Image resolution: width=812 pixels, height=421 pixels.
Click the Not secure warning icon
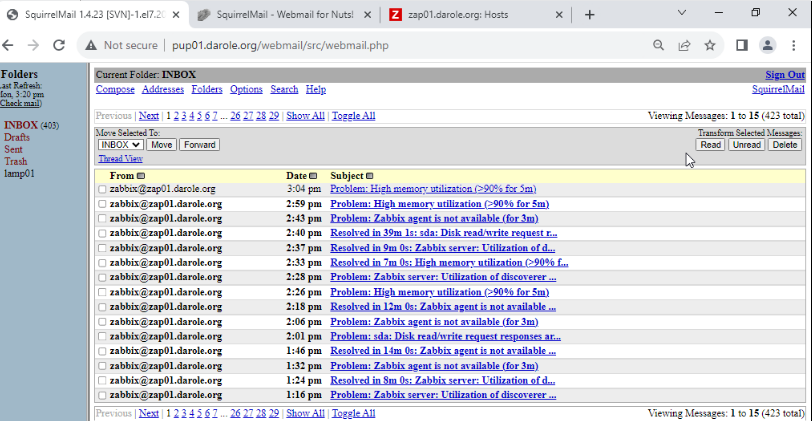click(91, 46)
